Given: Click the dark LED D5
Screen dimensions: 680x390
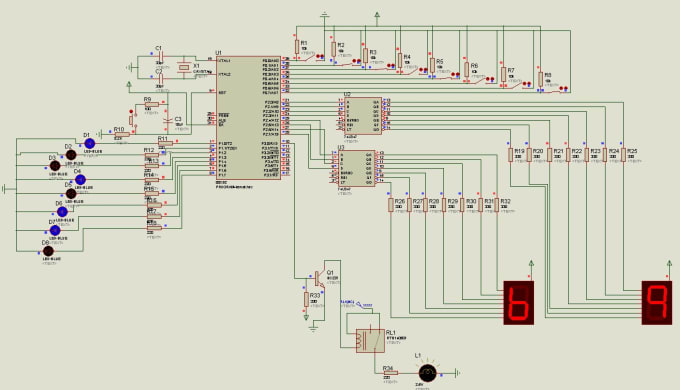Looking at the screenshot, I should click(71, 193).
